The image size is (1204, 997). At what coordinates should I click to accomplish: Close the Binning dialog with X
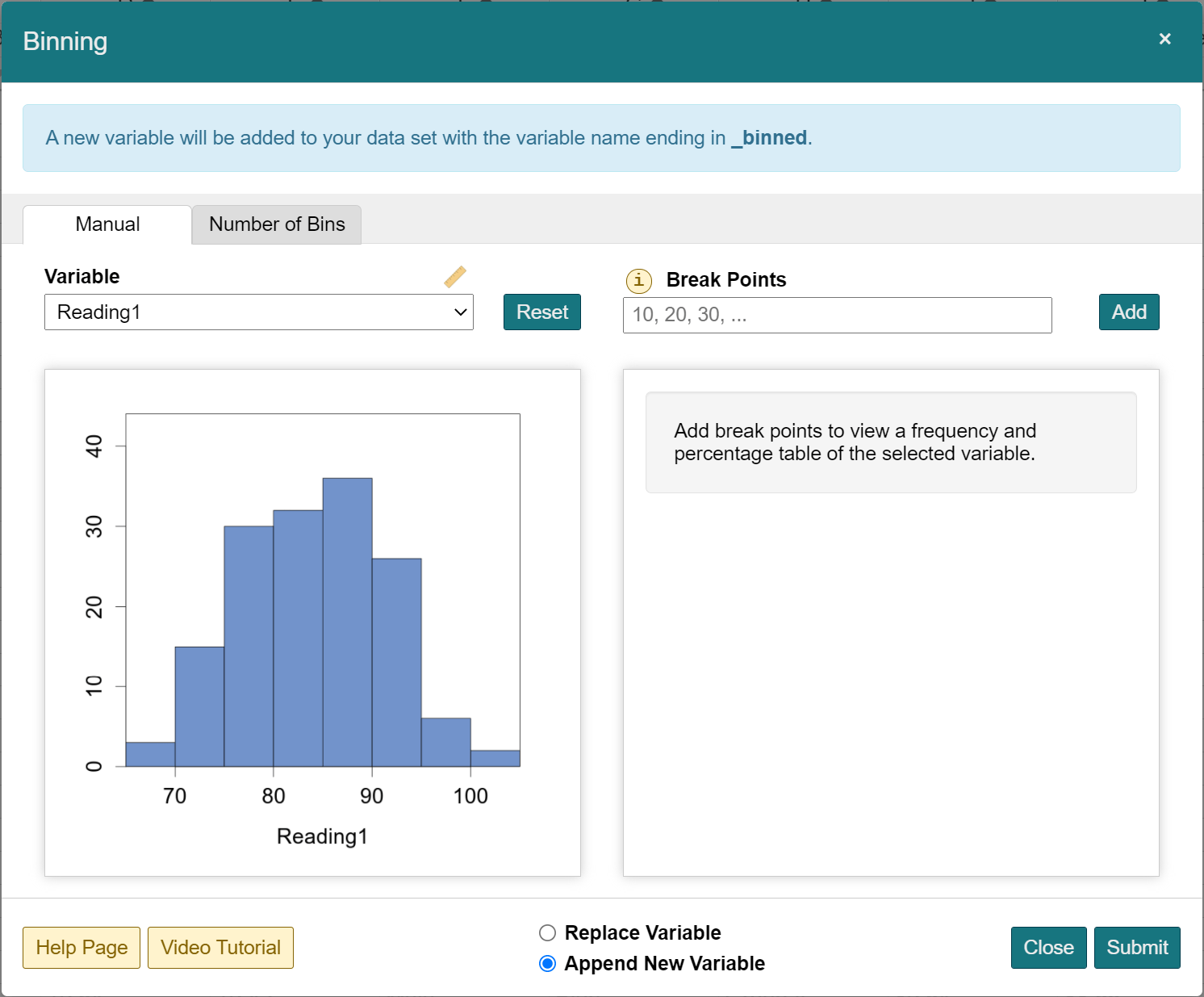pyautogui.click(x=1164, y=39)
